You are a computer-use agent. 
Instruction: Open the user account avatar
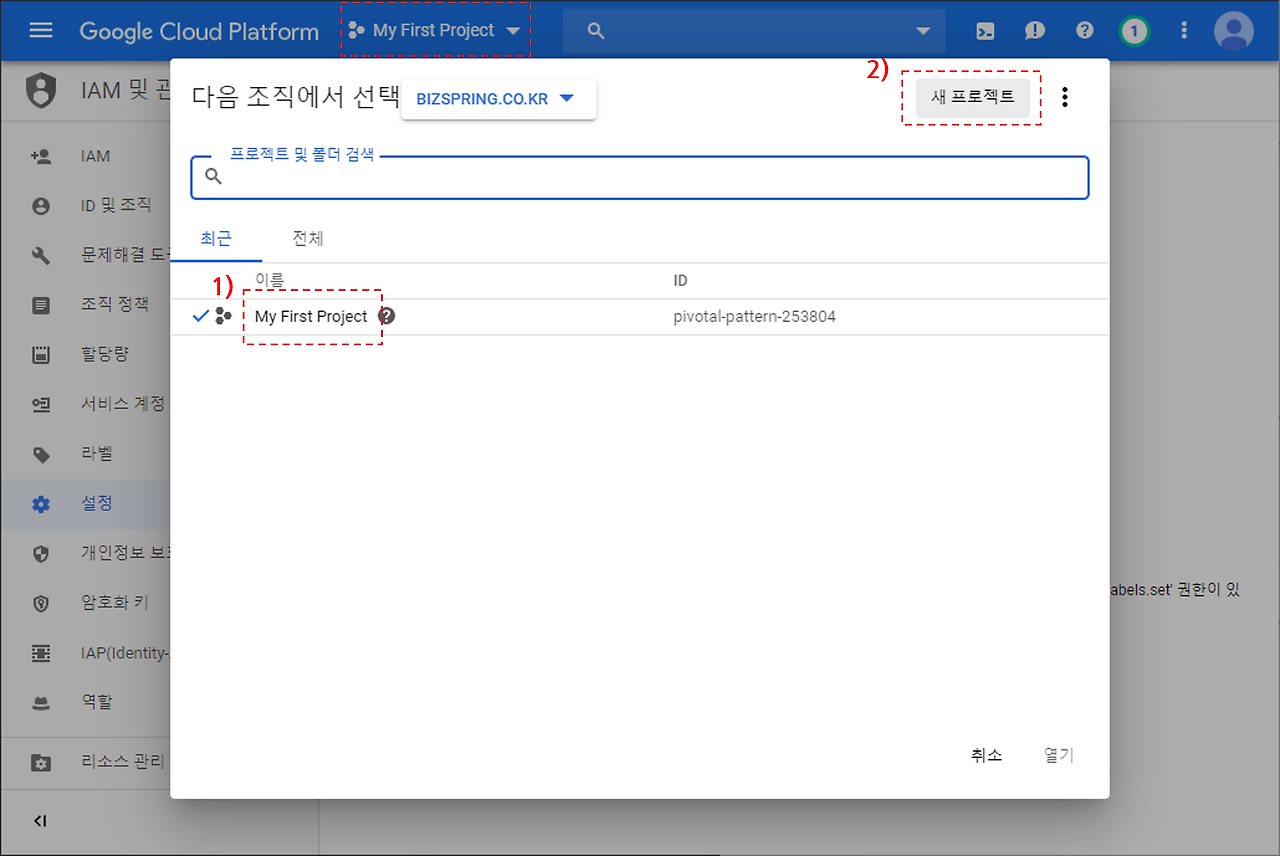coord(1234,31)
